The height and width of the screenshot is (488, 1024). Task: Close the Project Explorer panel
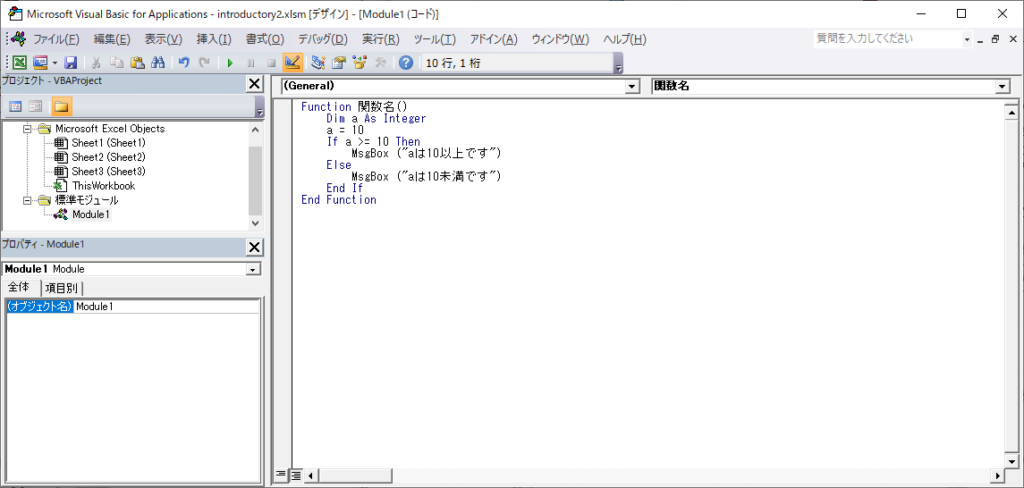[x=254, y=85]
